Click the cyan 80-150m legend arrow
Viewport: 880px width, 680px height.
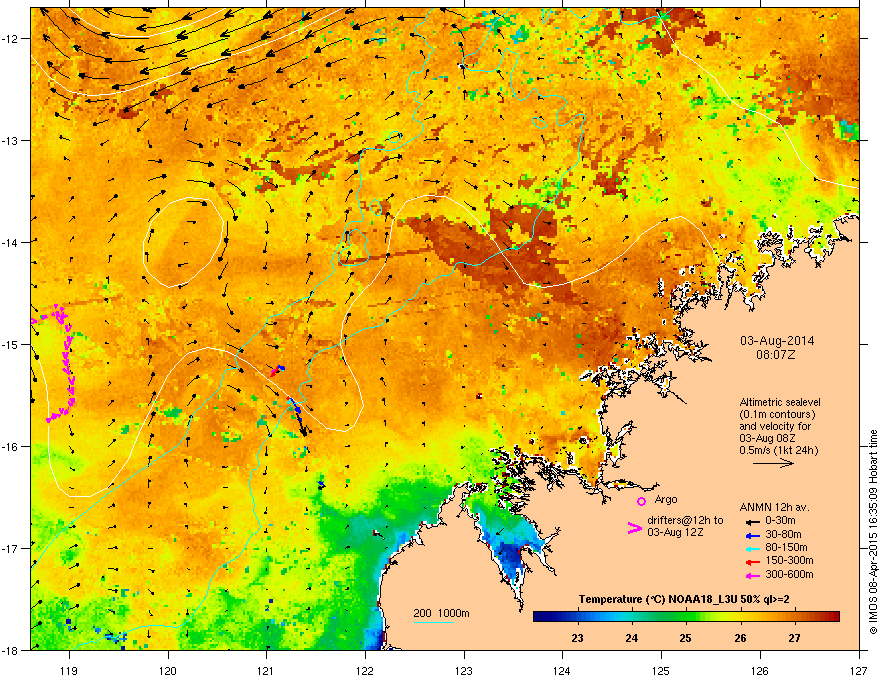753,549
